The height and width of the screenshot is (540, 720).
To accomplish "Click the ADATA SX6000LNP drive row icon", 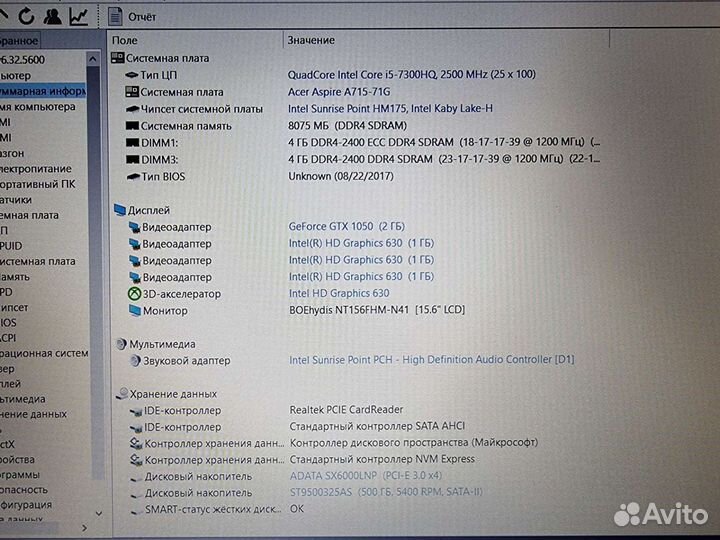I will coord(136,478).
